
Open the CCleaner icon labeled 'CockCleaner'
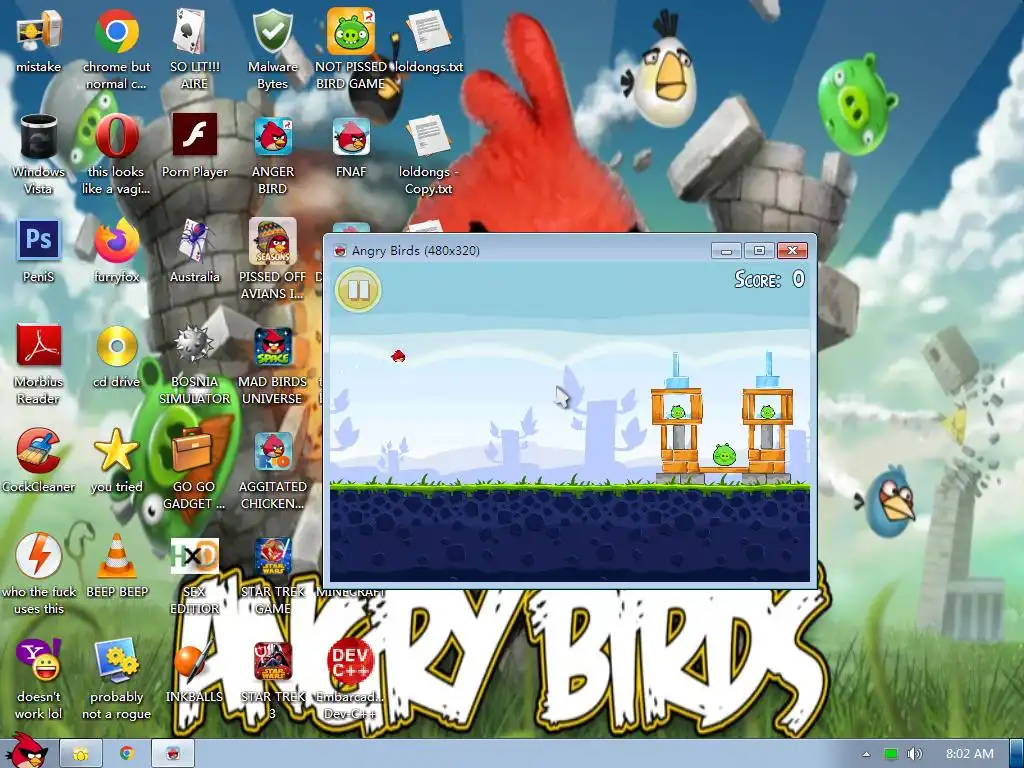tap(39, 452)
